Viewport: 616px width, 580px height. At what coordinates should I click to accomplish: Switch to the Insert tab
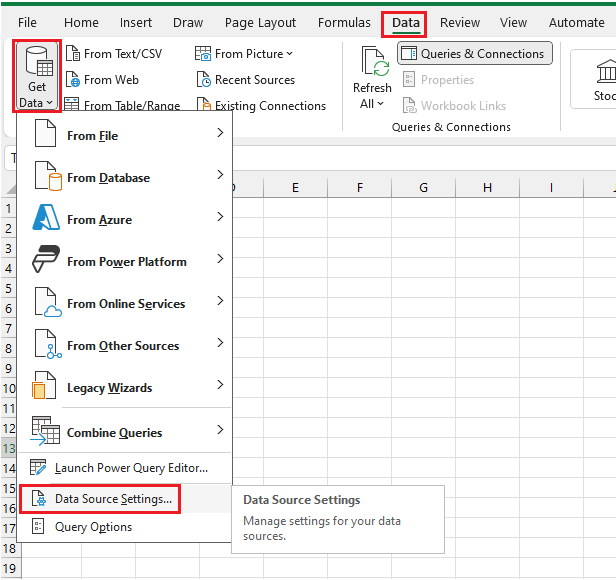(x=136, y=22)
